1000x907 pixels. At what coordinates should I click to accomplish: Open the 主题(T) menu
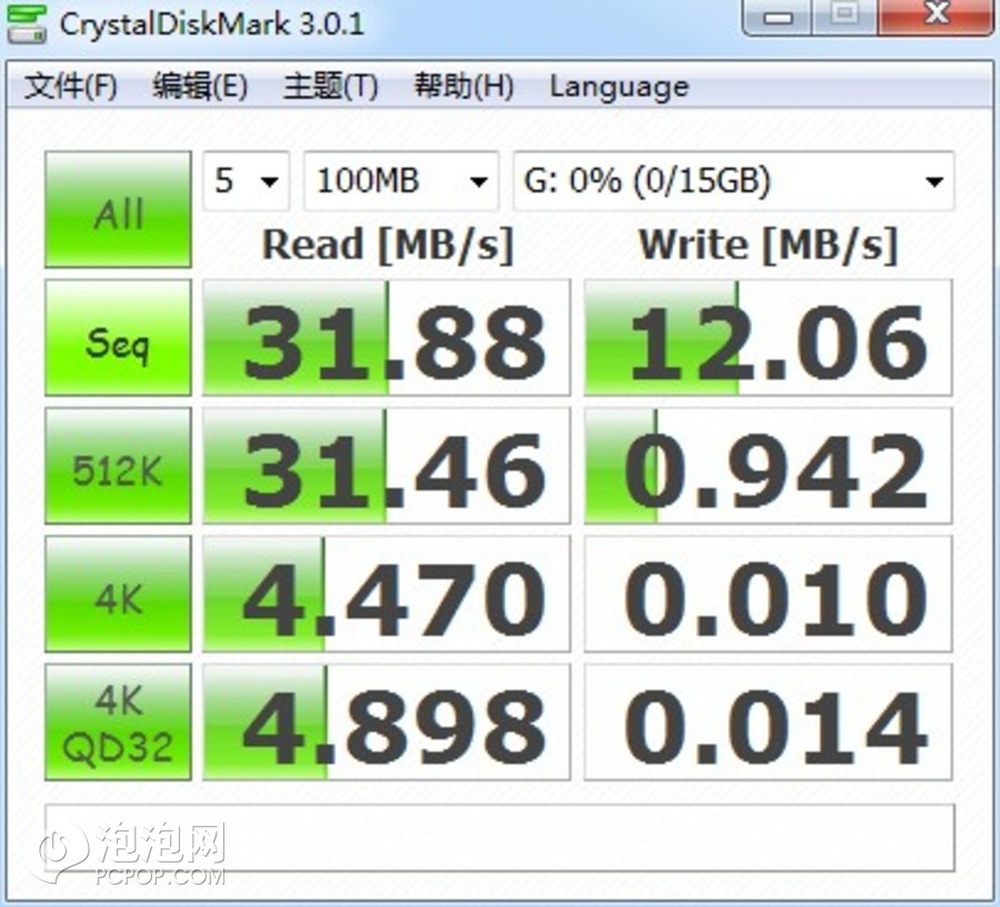[331, 86]
